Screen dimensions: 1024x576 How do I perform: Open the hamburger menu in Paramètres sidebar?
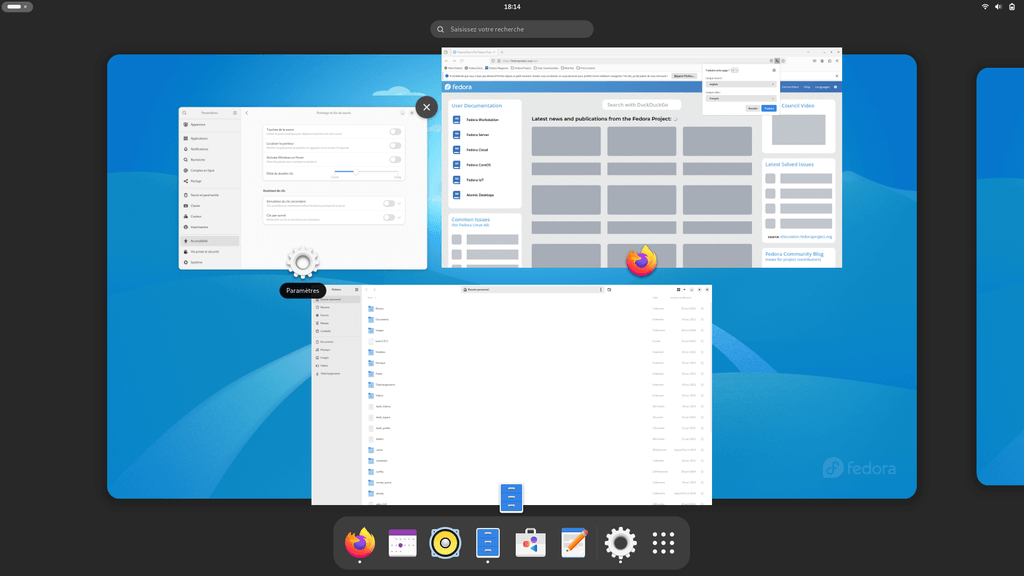[235, 113]
